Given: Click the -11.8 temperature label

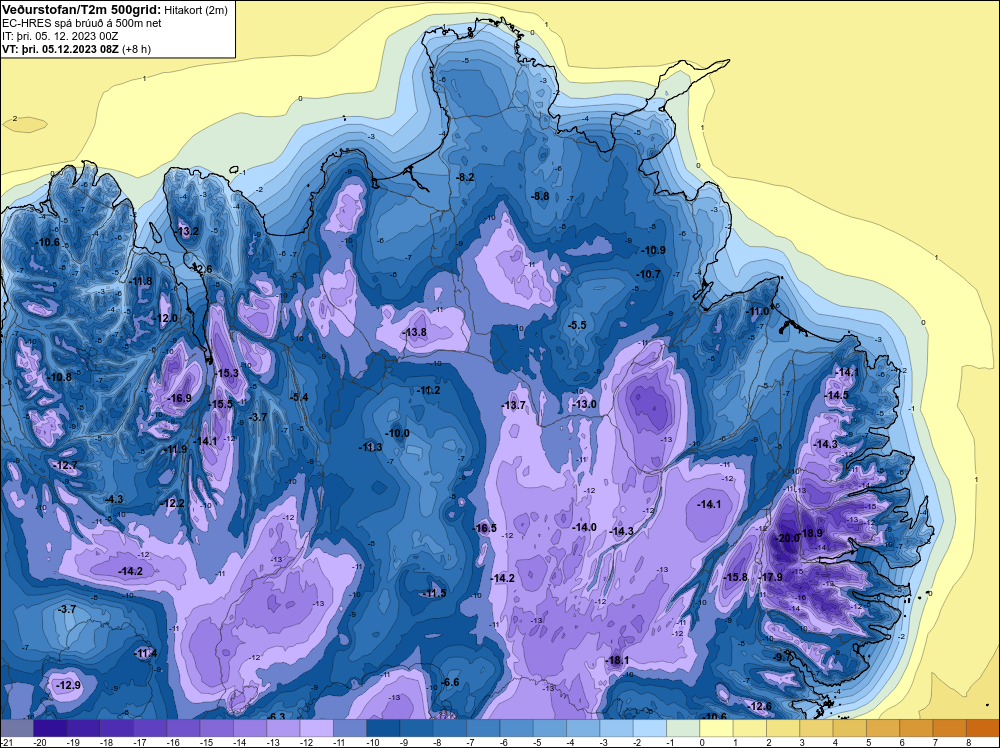Looking at the screenshot, I should point(141,281).
